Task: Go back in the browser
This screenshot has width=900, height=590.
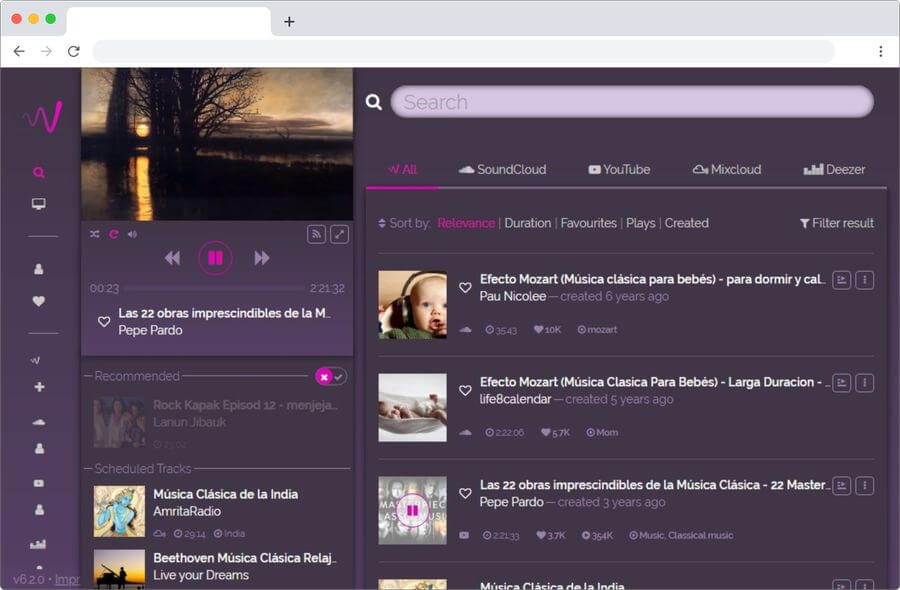Action: pyautogui.click(x=19, y=51)
